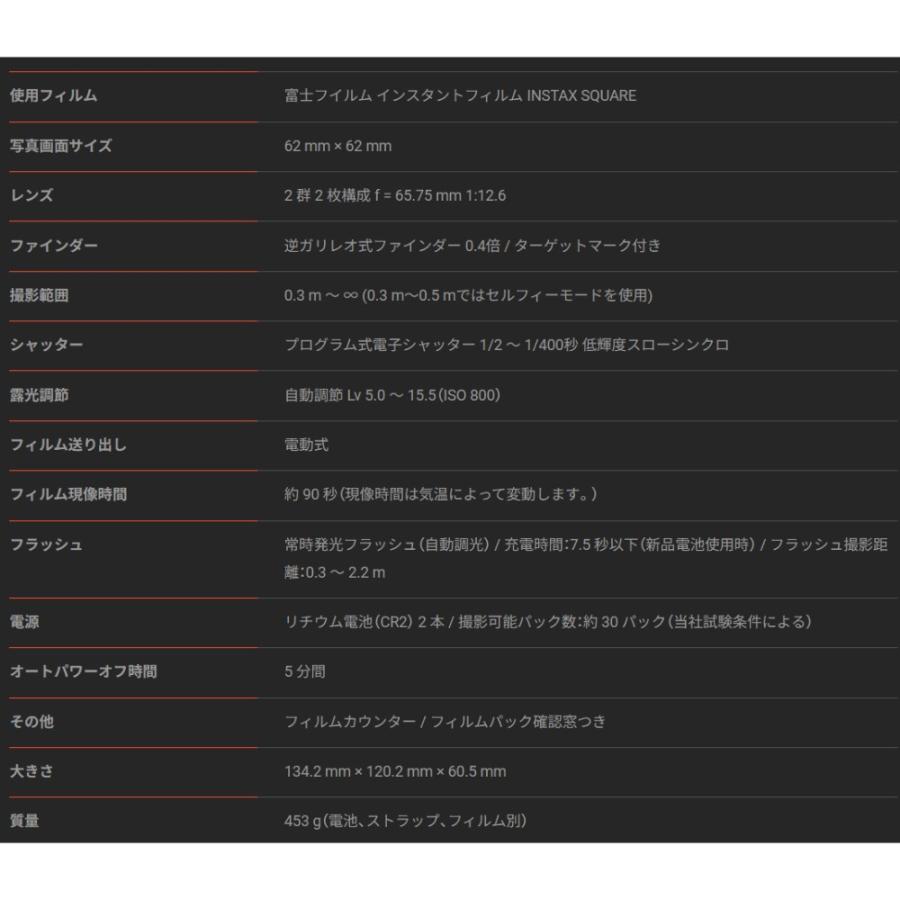Click the 写真画面サイズ label
This screenshot has width=900, height=900.
click(61, 146)
